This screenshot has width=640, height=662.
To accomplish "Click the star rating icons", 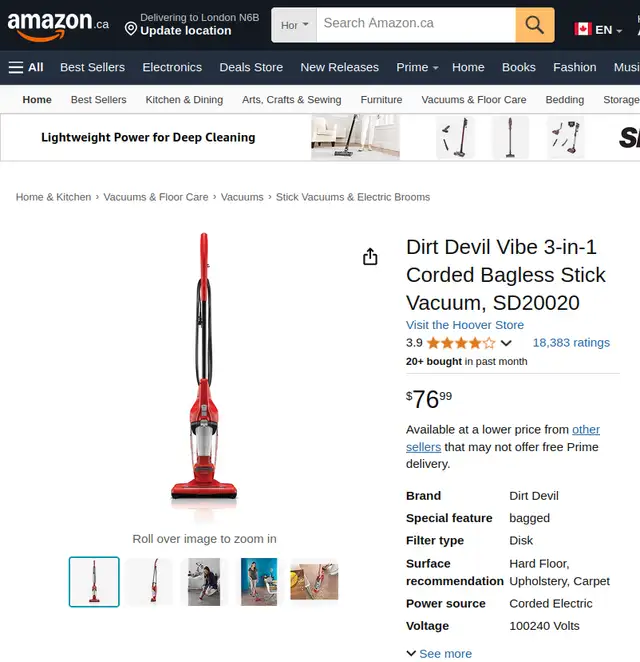I will pos(461,343).
